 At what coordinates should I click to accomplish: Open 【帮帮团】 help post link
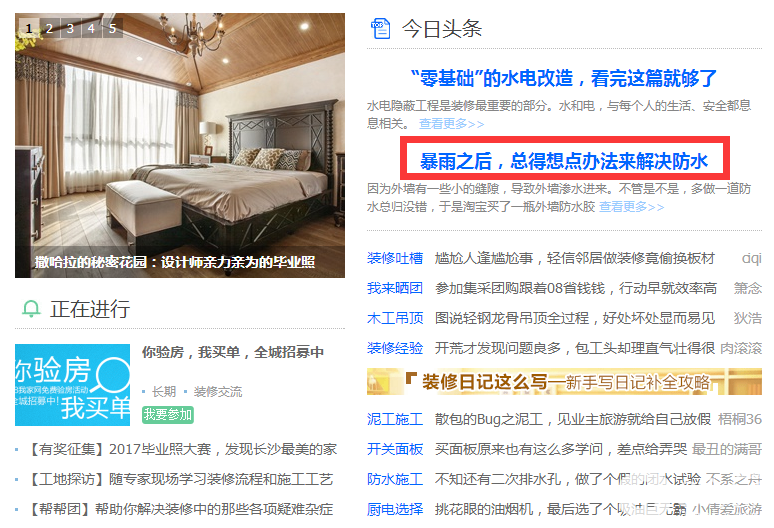click(x=179, y=509)
